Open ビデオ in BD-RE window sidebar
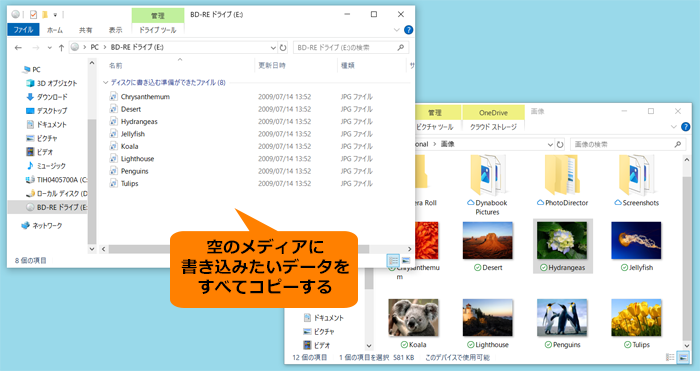This screenshot has width=700, height=371. pos(40,152)
